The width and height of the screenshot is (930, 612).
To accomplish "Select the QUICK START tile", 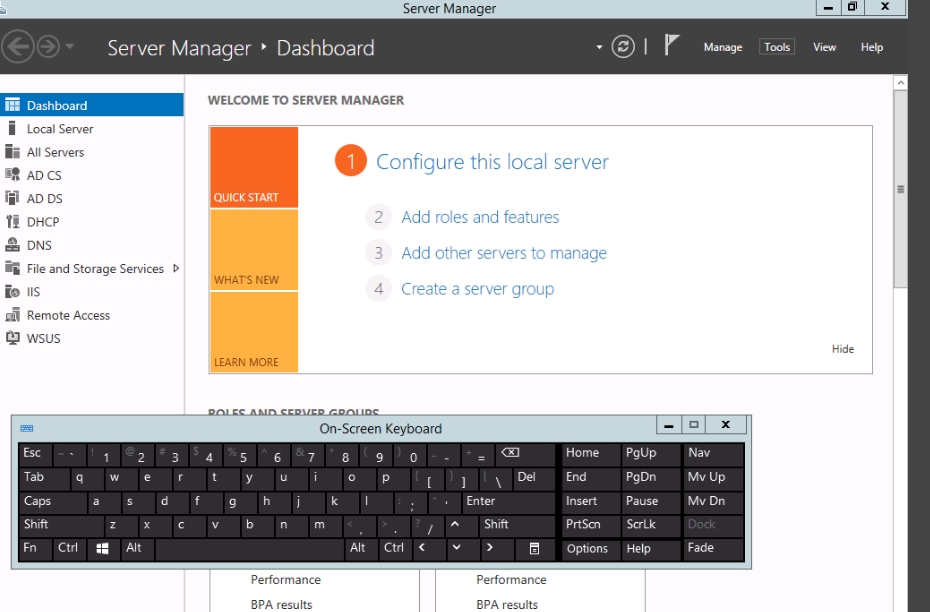I will 254,167.
